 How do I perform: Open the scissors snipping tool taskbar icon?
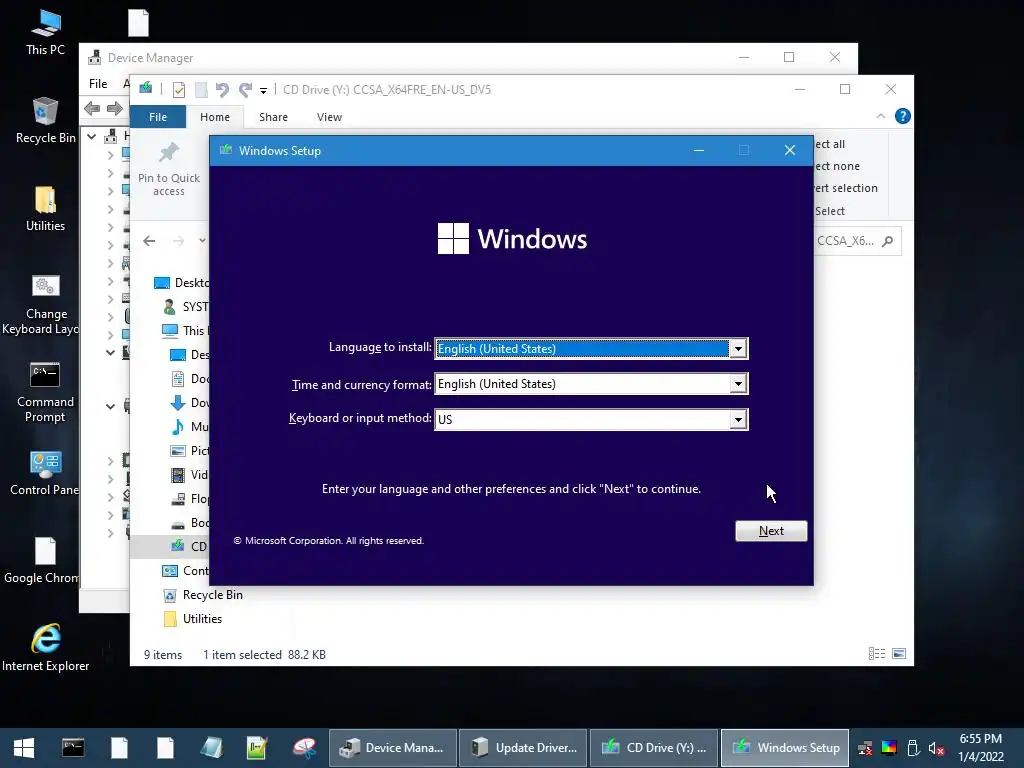coord(304,748)
